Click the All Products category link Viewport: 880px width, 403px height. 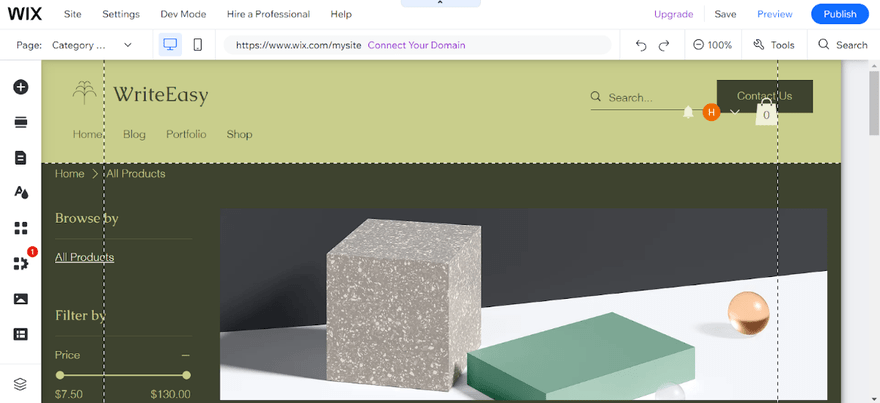click(84, 257)
